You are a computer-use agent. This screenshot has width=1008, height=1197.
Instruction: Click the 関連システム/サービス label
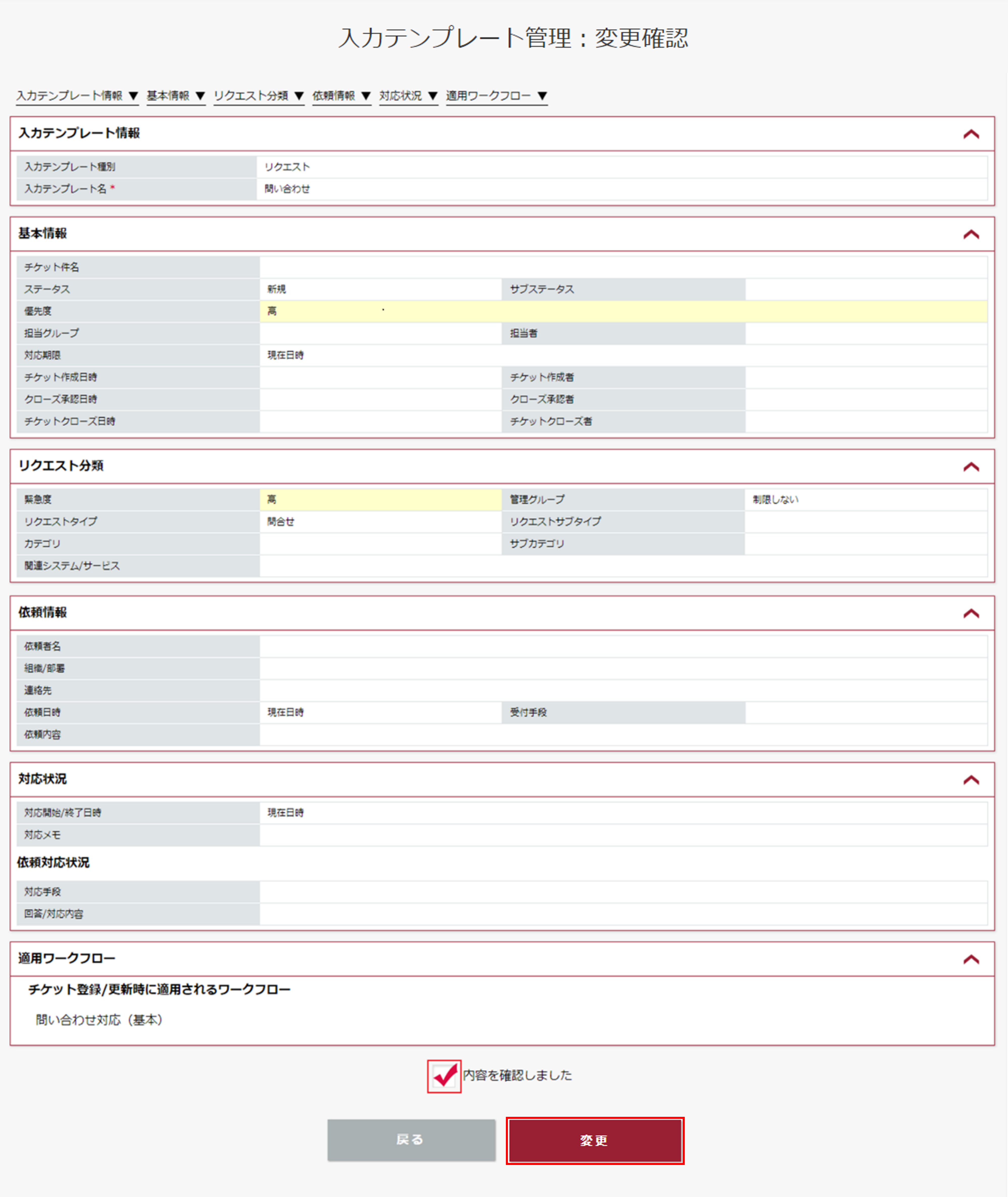pos(72,566)
